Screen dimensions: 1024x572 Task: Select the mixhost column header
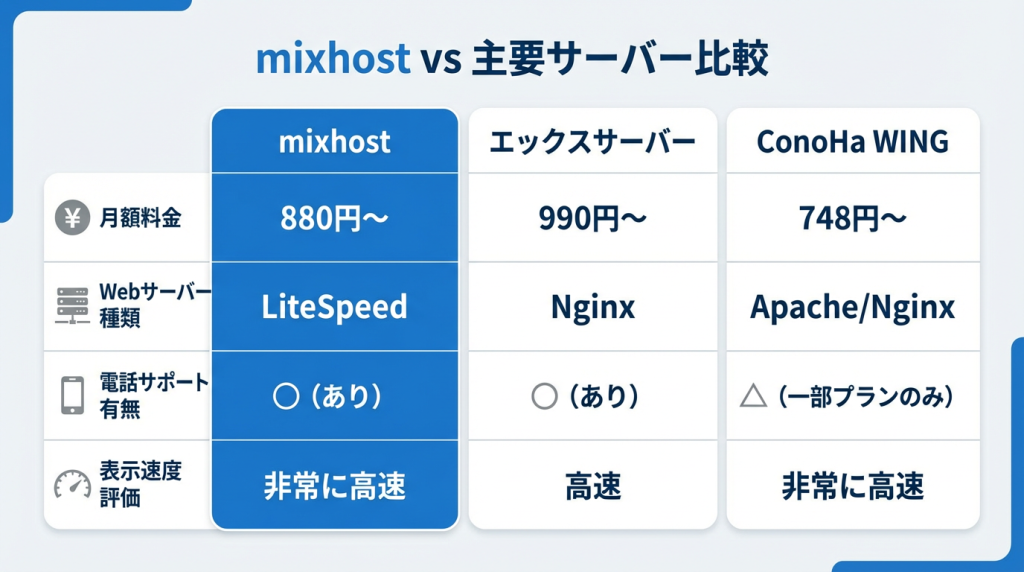tap(334, 141)
